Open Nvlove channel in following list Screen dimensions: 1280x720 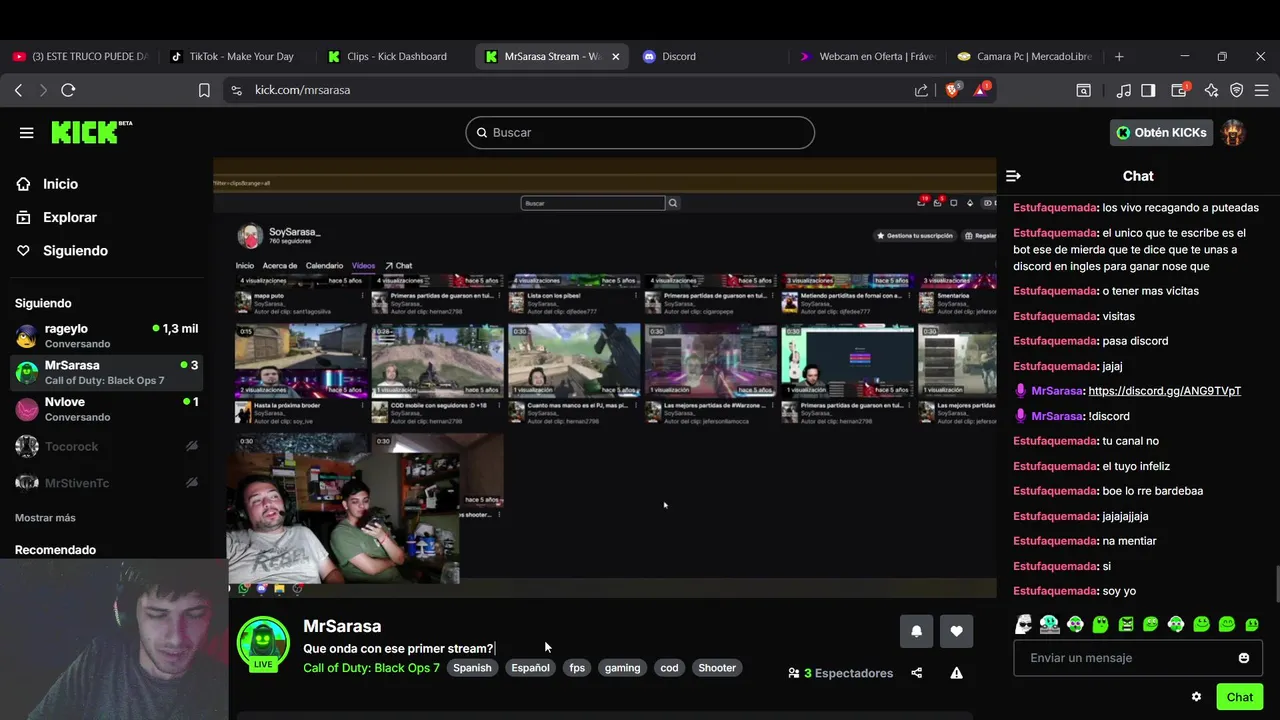pos(107,409)
